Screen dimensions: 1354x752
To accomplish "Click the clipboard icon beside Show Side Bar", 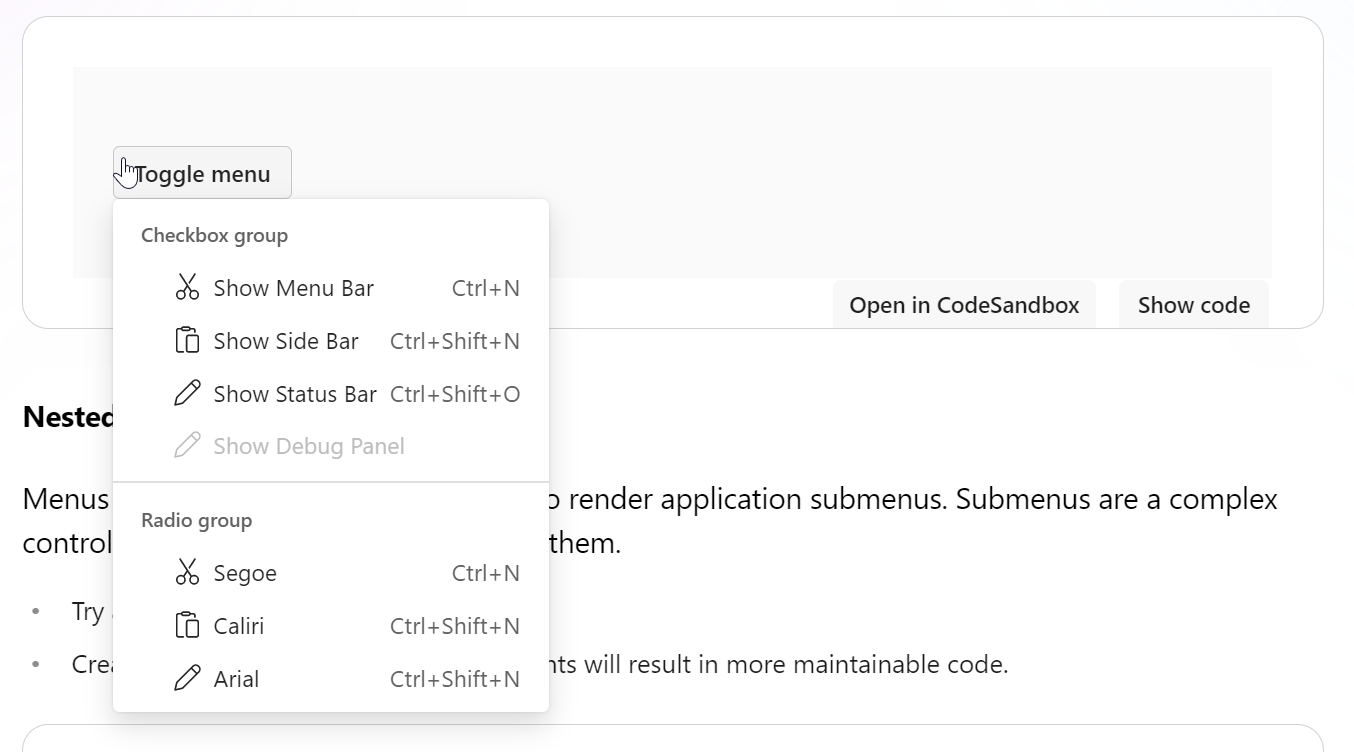I will click(187, 341).
